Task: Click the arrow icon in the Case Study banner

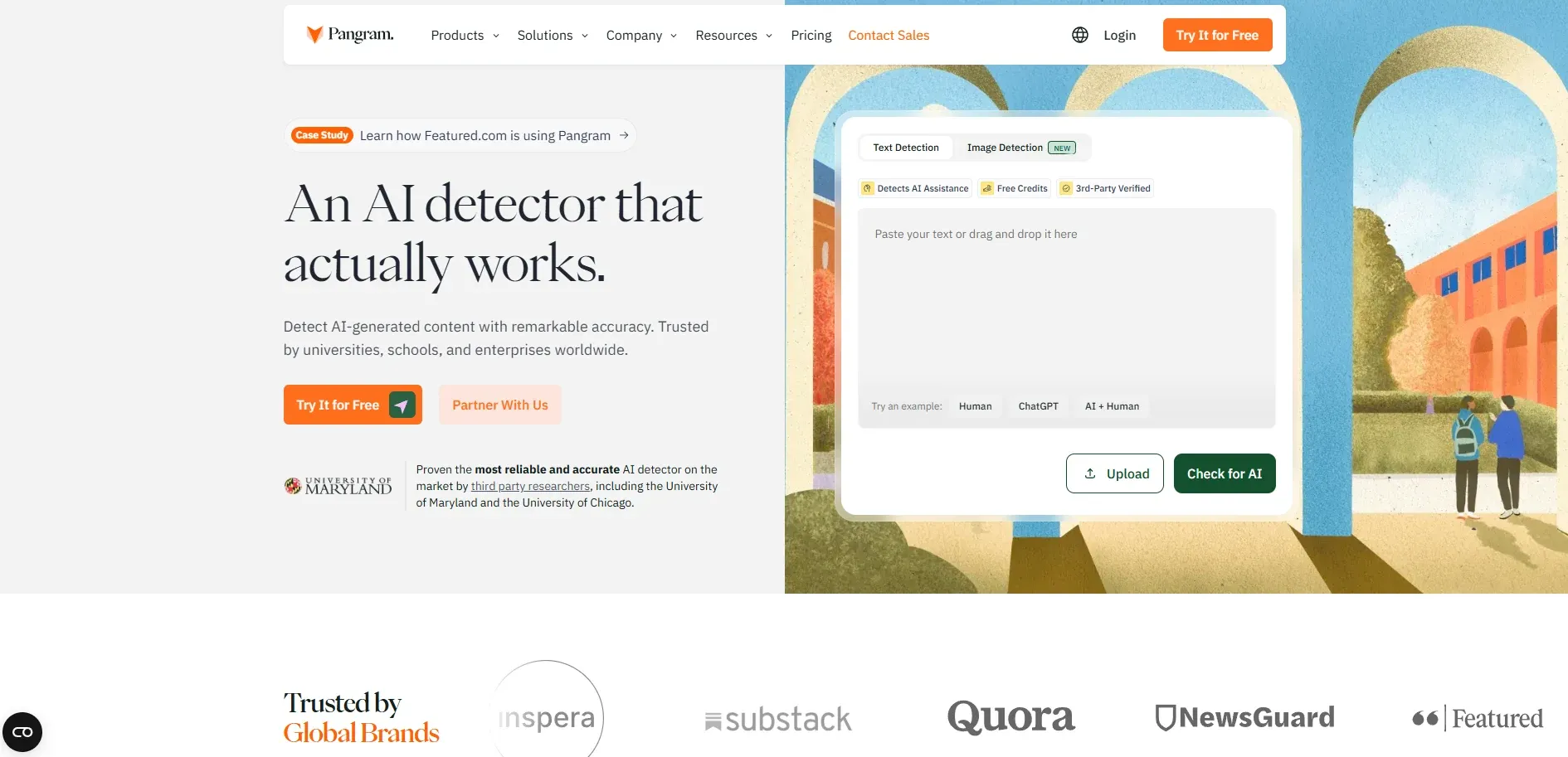Action: coord(624,135)
